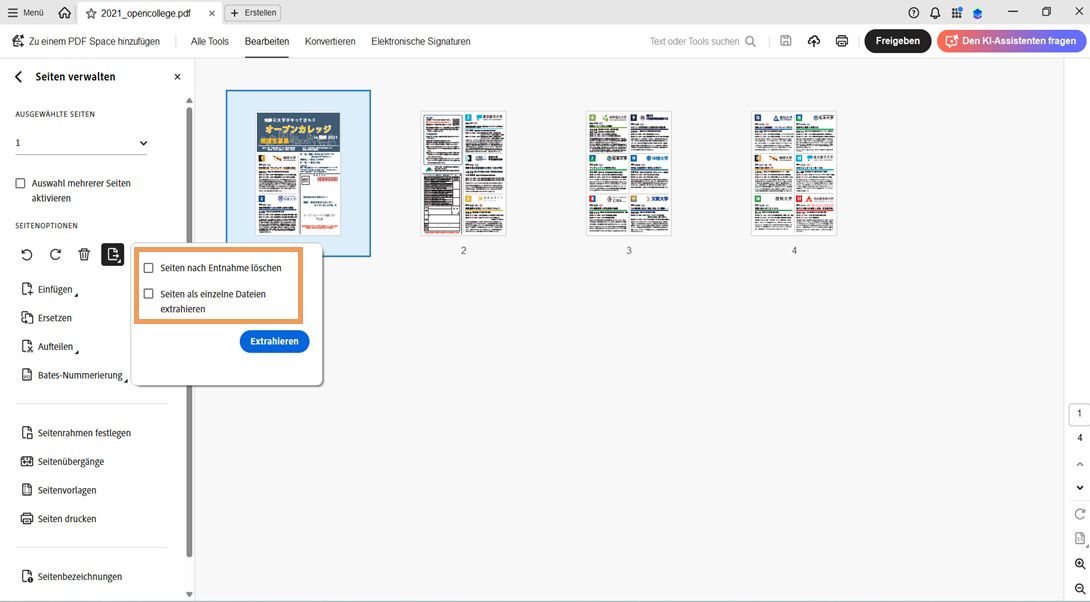Close the Seiten verwalten panel

[177, 76]
